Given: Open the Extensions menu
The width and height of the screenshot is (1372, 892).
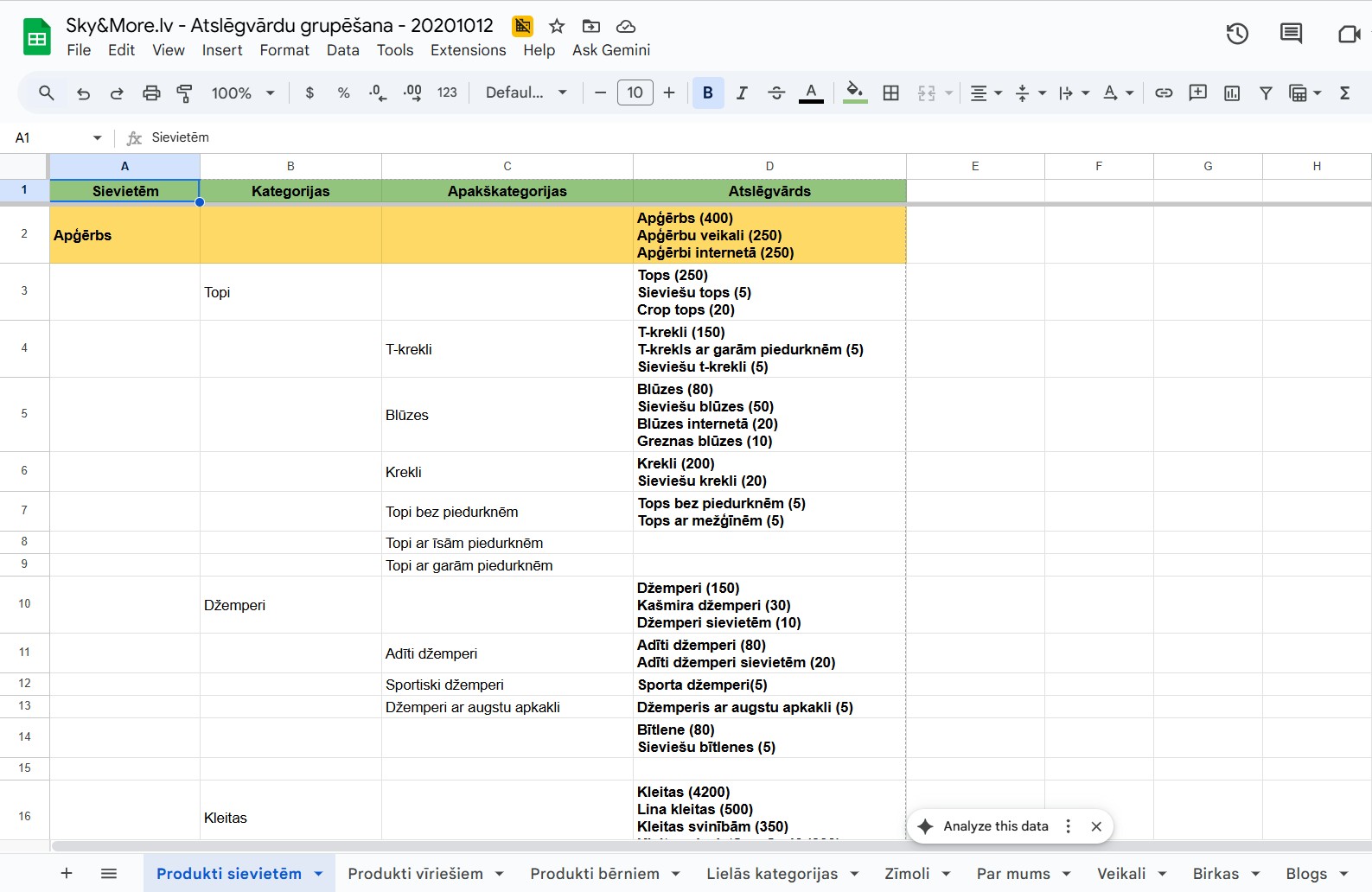Looking at the screenshot, I should (x=468, y=50).
